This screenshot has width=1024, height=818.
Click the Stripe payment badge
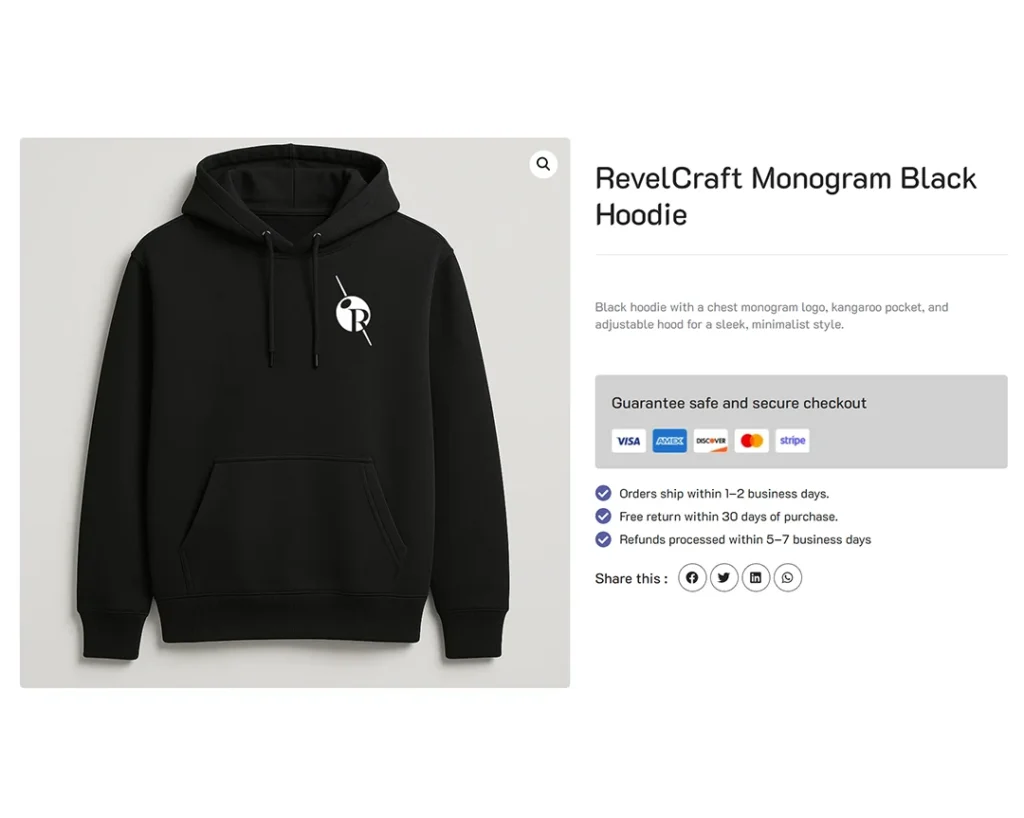pos(792,441)
